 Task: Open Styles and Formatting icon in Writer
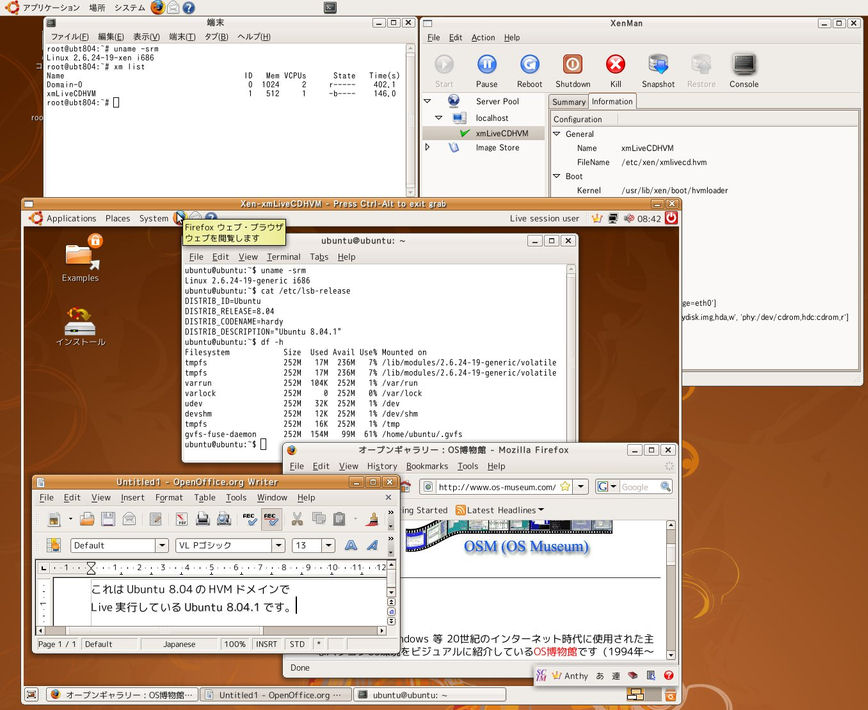(x=54, y=545)
